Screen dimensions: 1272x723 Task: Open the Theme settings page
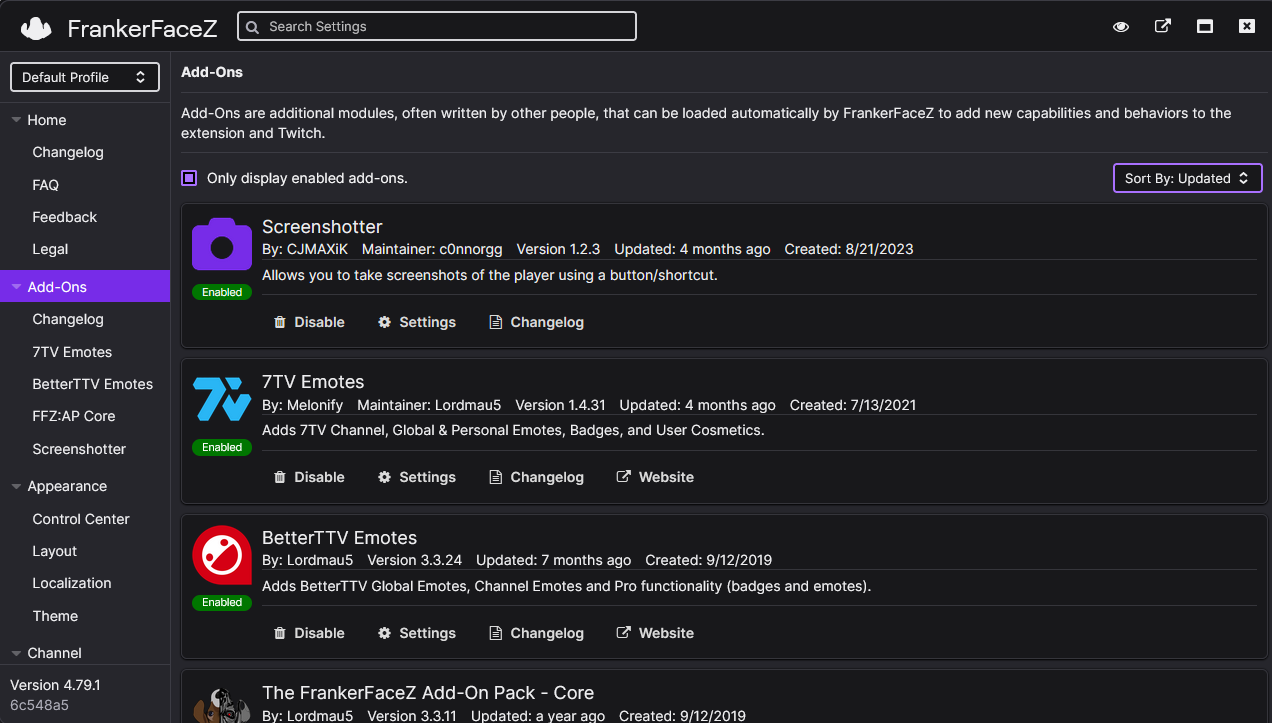[55, 616]
